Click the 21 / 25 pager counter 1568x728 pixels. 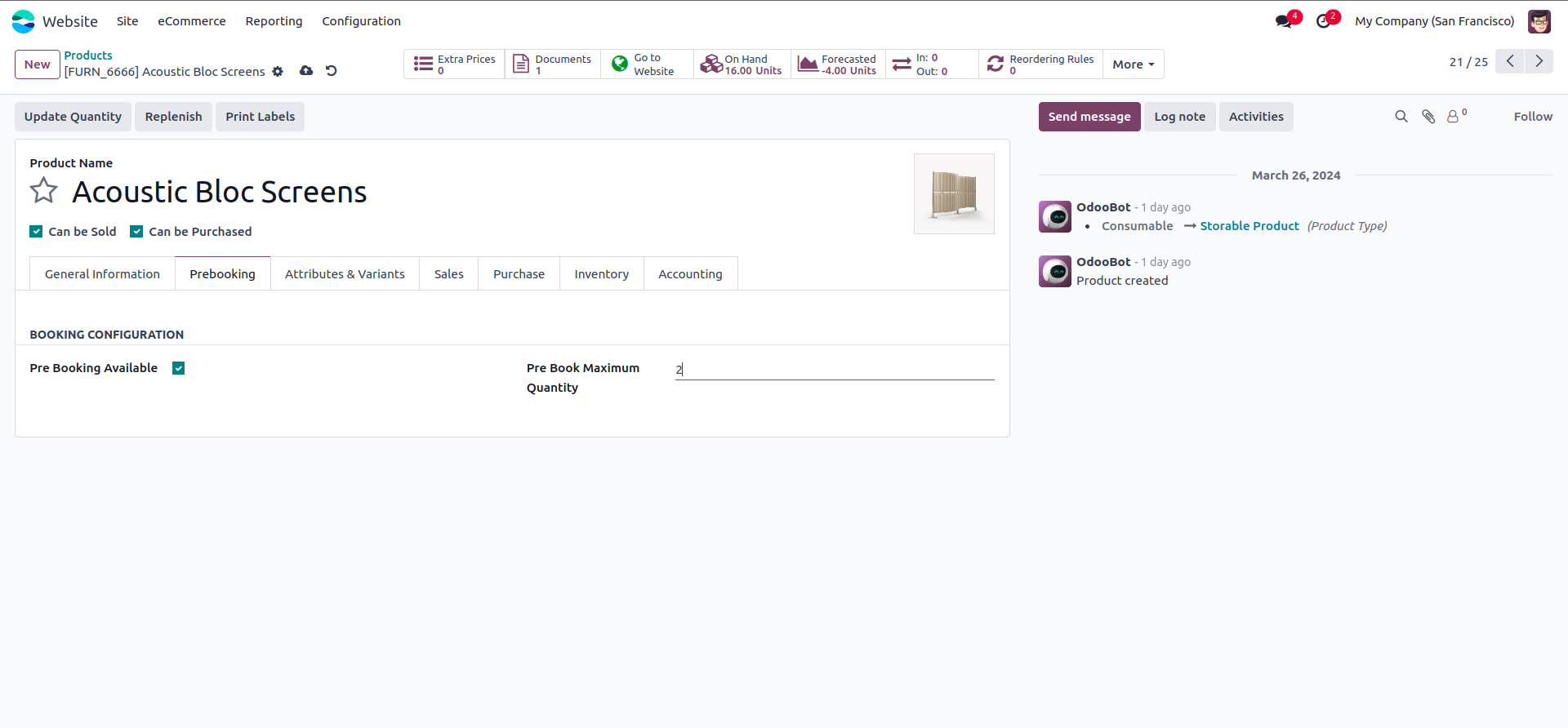[x=1468, y=62]
